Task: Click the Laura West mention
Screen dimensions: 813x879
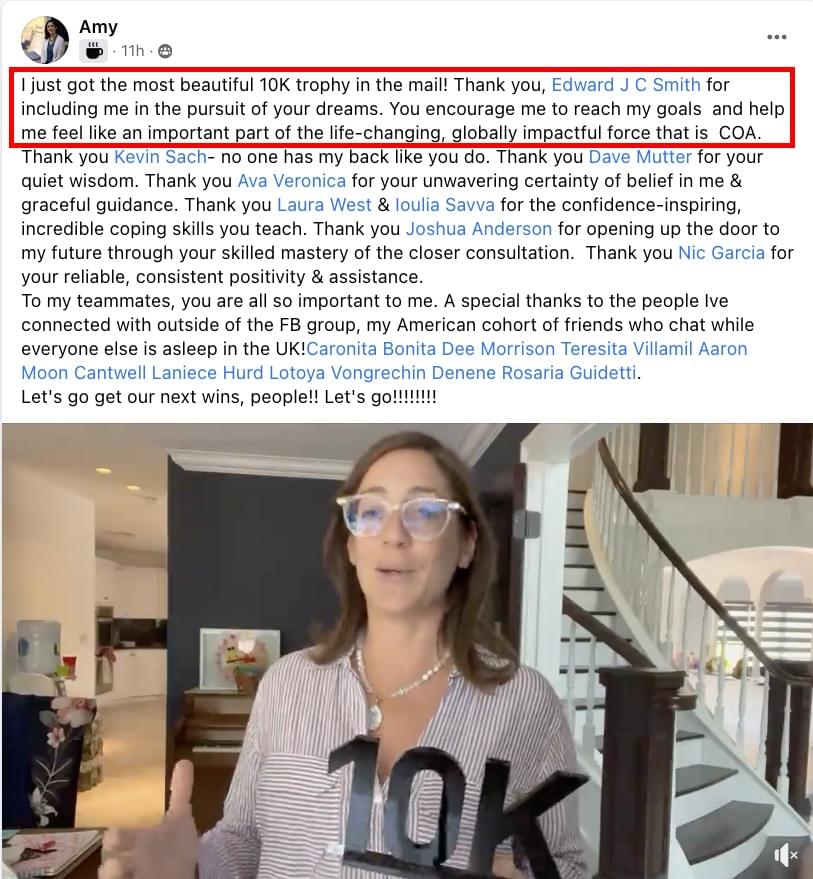Action: tap(324, 205)
